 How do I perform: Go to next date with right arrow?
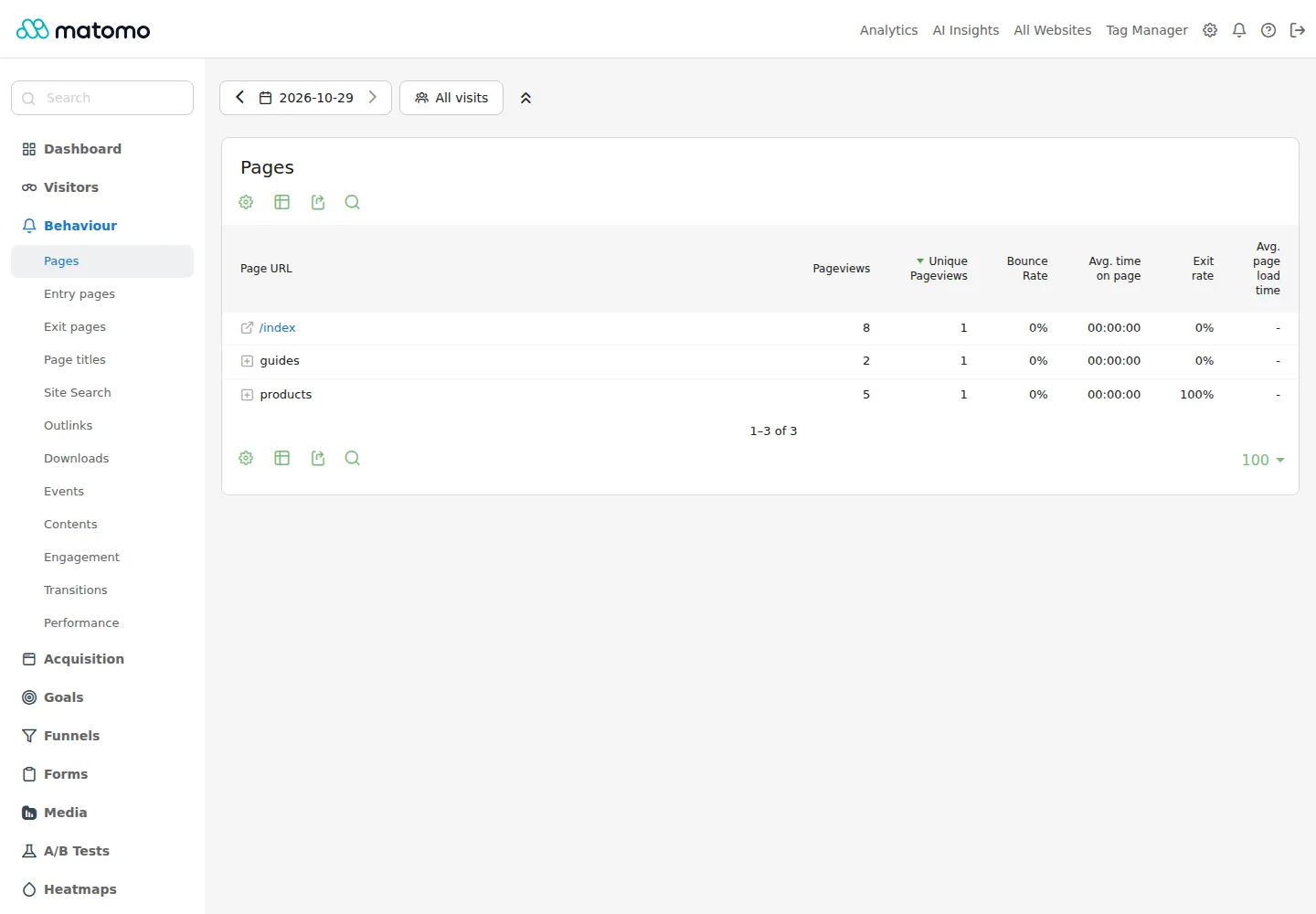click(x=373, y=98)
